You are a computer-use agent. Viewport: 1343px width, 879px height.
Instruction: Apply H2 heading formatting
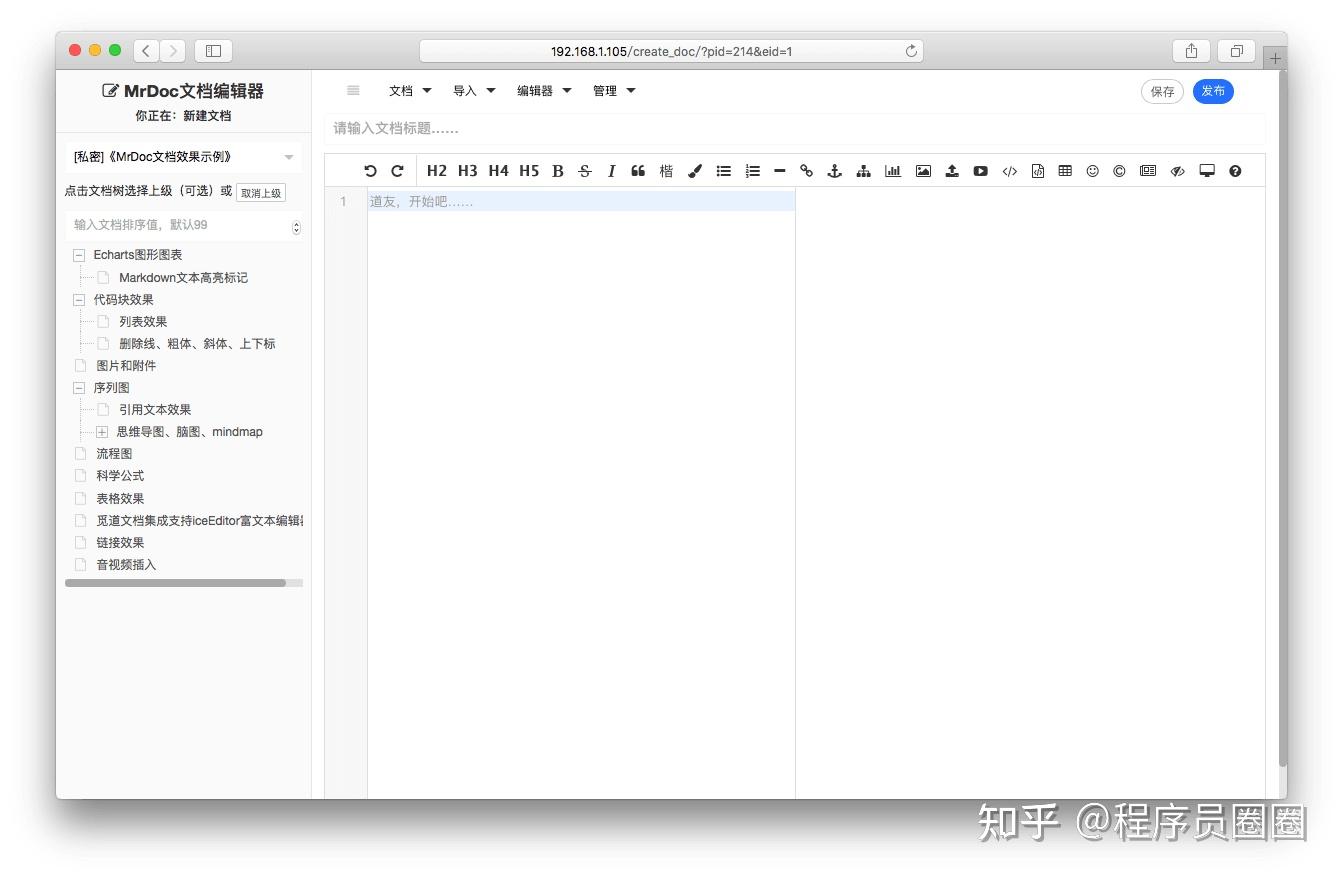[x=436, y=171]
